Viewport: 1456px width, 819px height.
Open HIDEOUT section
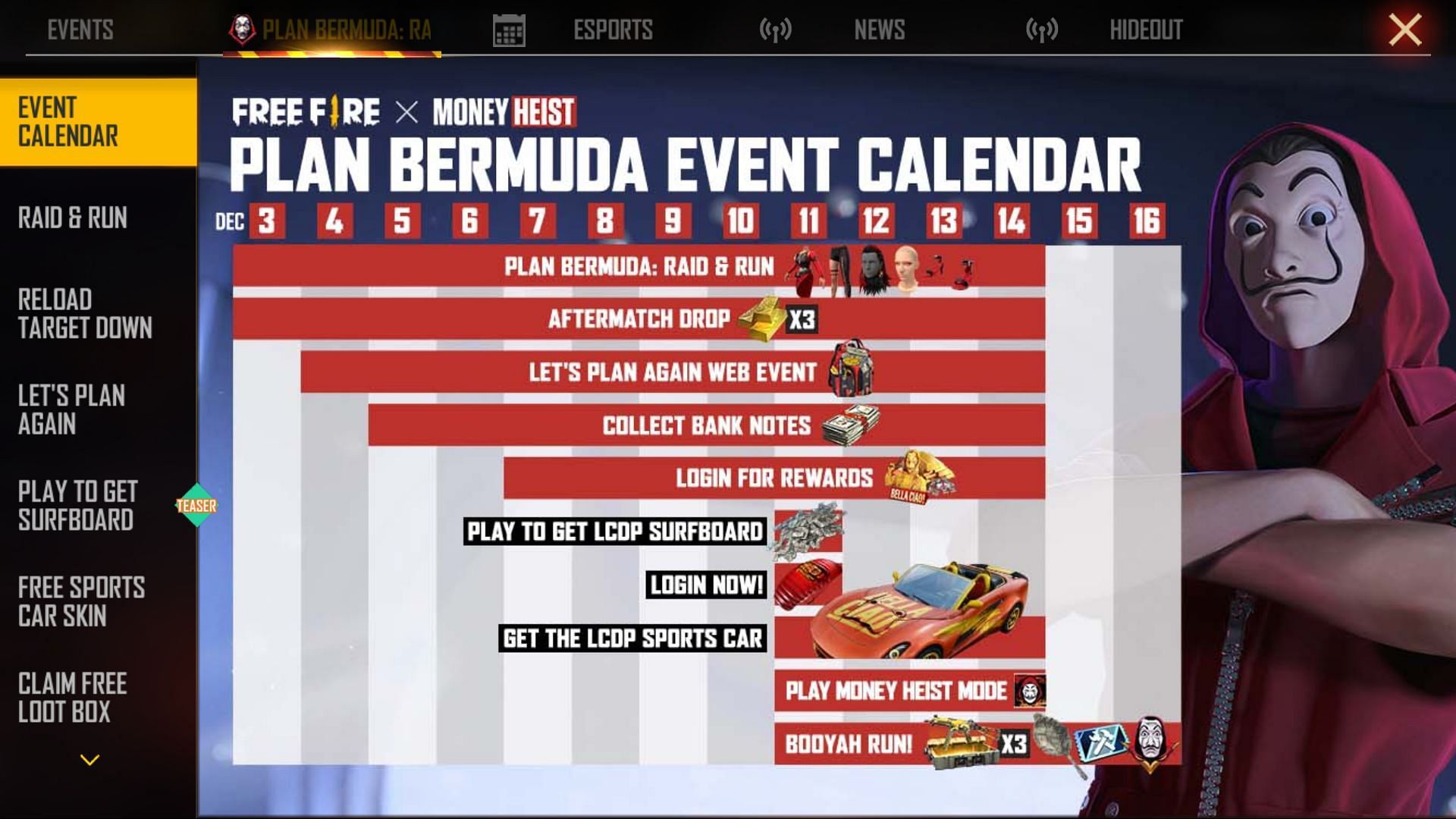tap(1145, 30)
